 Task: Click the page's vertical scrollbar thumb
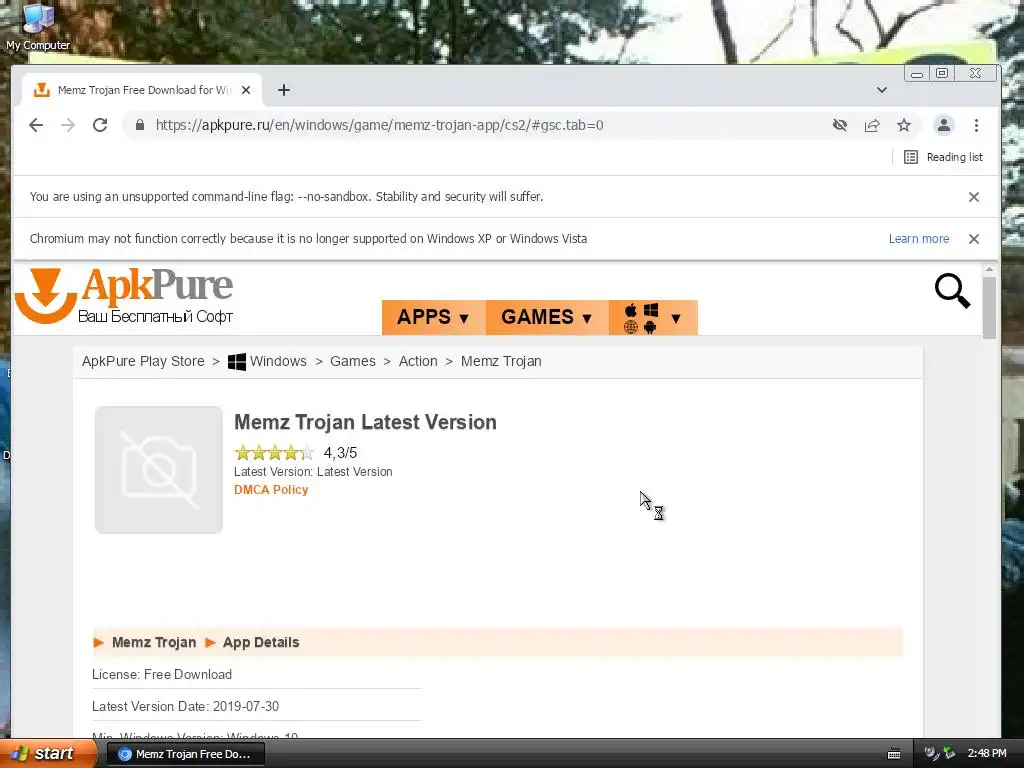(x=989, y=308)
